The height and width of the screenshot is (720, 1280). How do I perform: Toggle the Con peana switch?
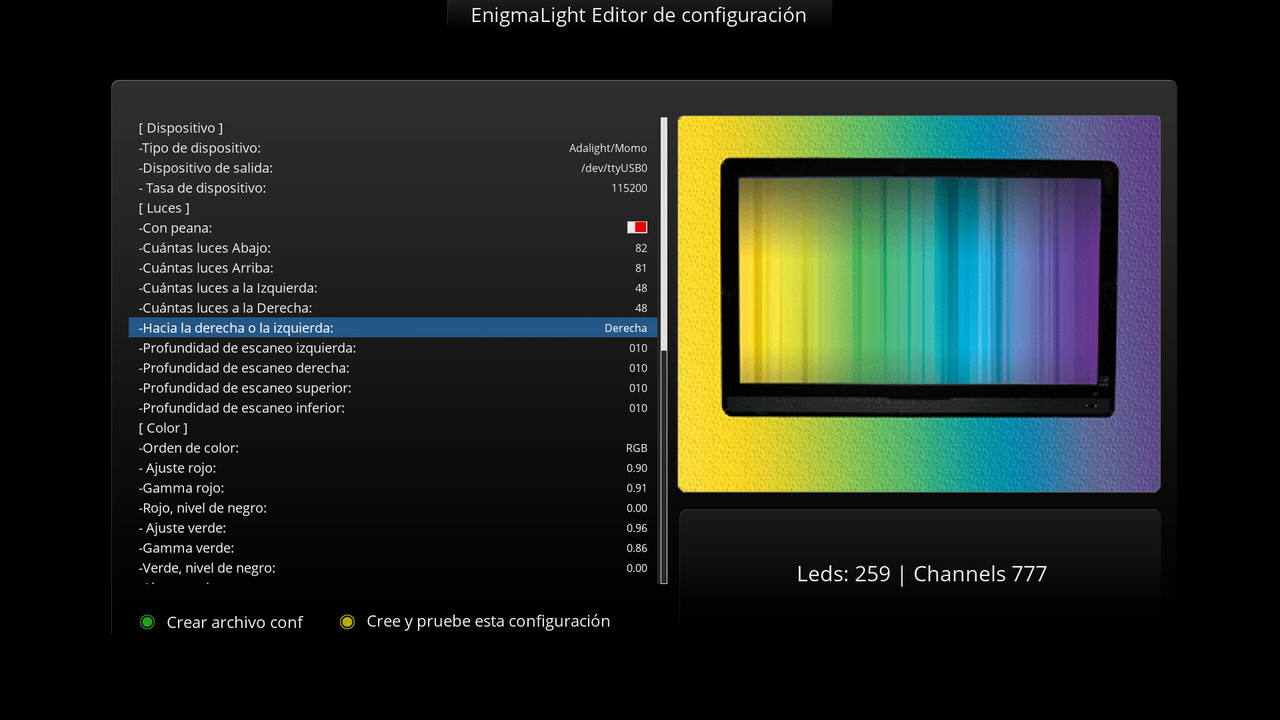pos(637,228)
